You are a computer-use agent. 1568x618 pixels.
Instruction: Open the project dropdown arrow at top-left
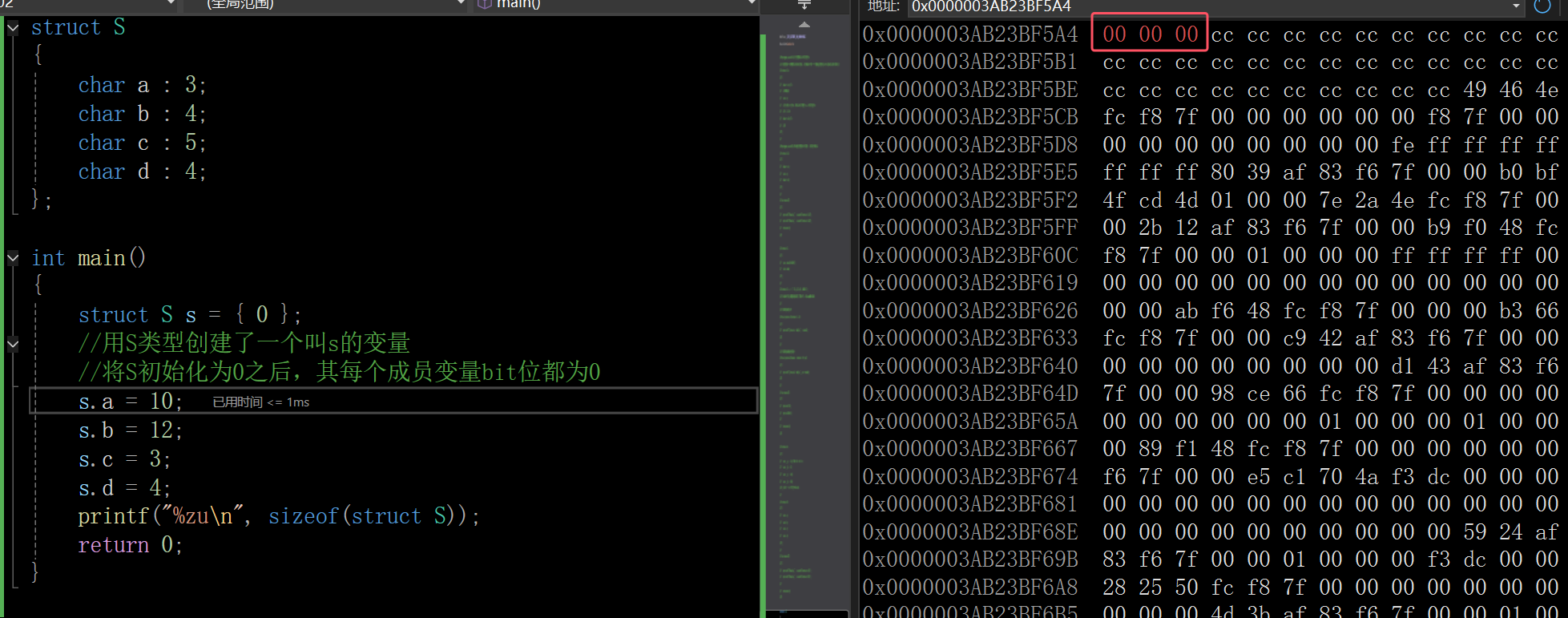pos(171,4)
